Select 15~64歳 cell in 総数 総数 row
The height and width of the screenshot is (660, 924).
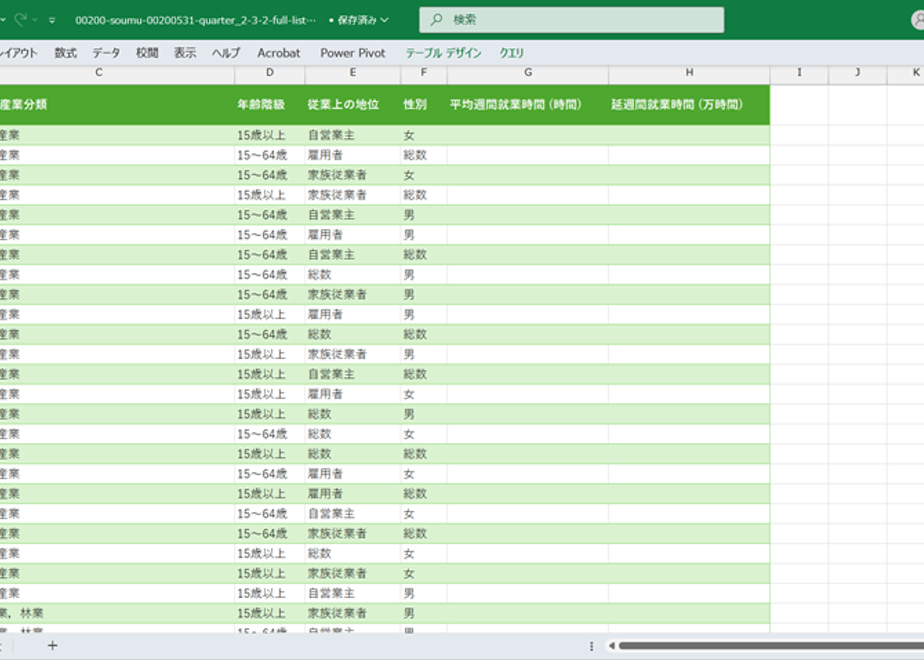[270, 335]
